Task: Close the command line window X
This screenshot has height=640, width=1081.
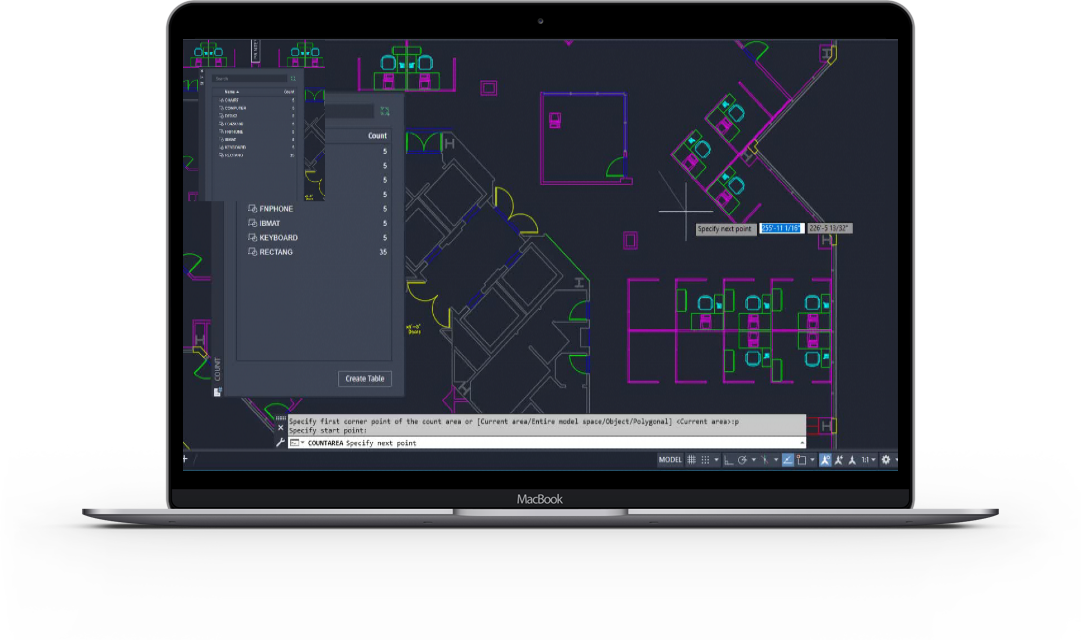Action: tap(281, 428)
